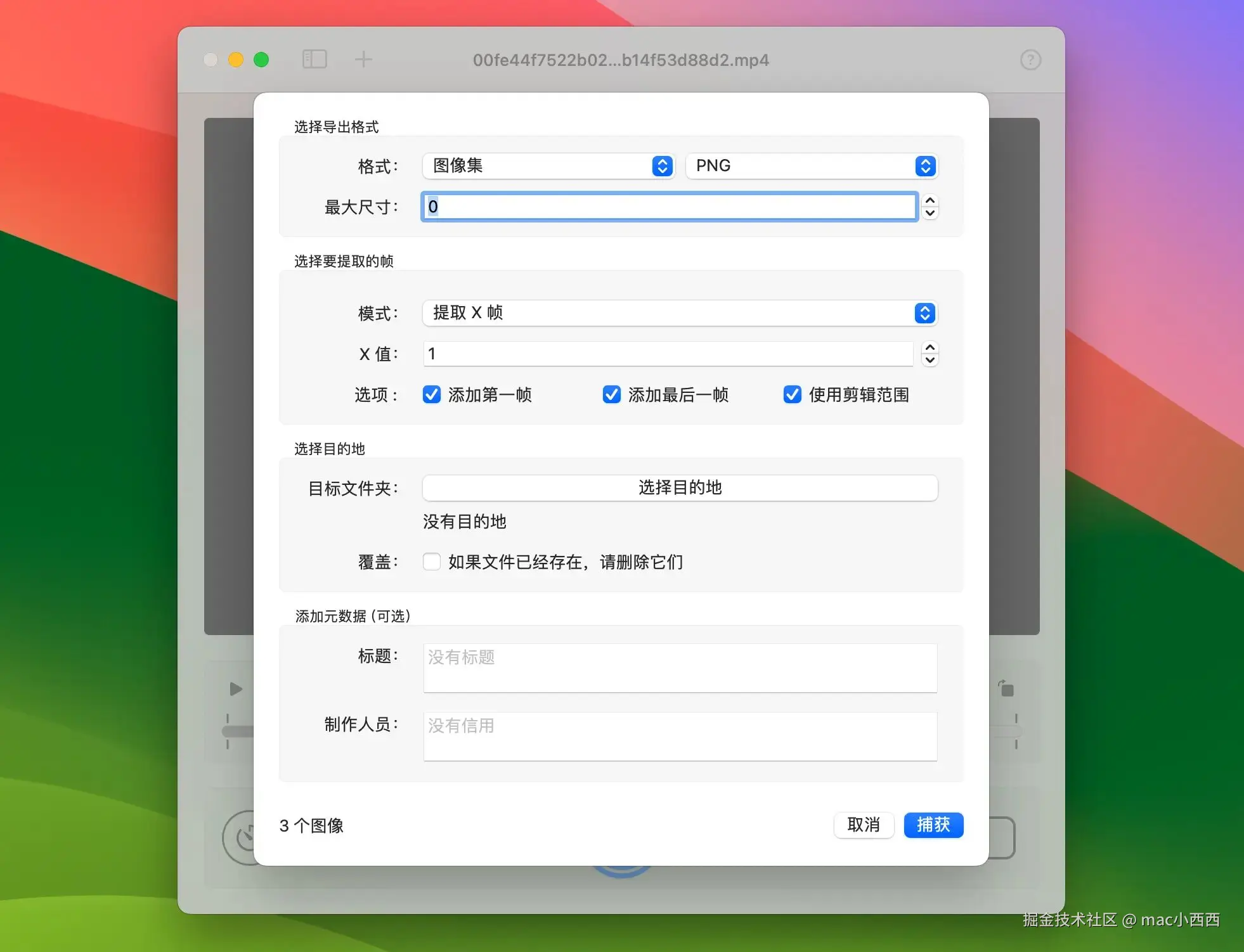Turn off 使用剪辑范围
Screen dimensions: 1244x952
[x=792, y=394]
